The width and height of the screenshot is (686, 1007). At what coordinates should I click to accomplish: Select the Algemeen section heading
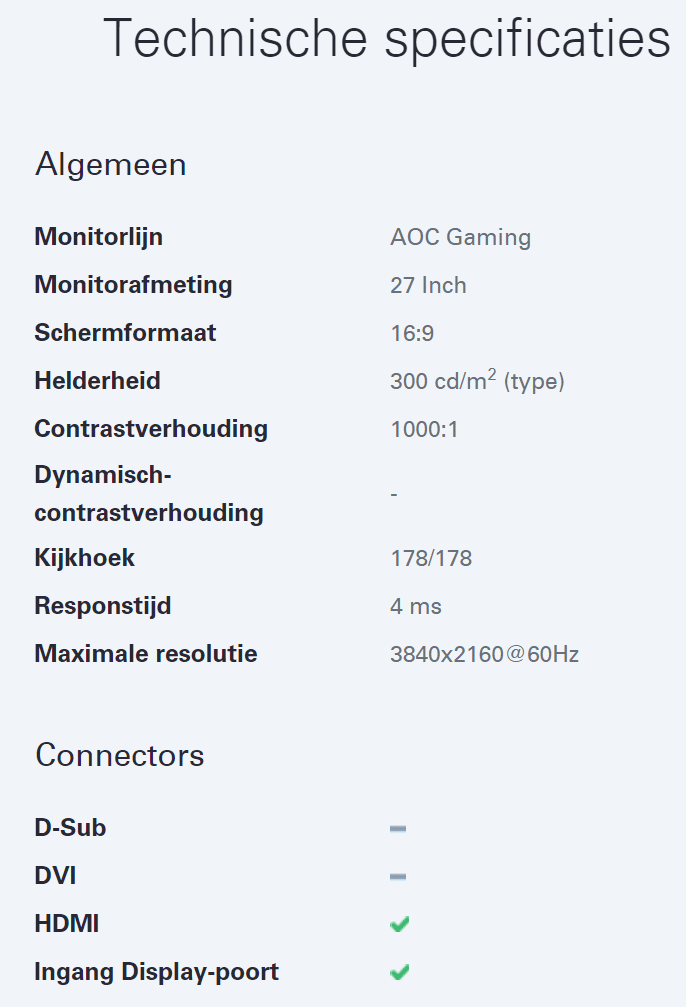click(x=111, y=164)
